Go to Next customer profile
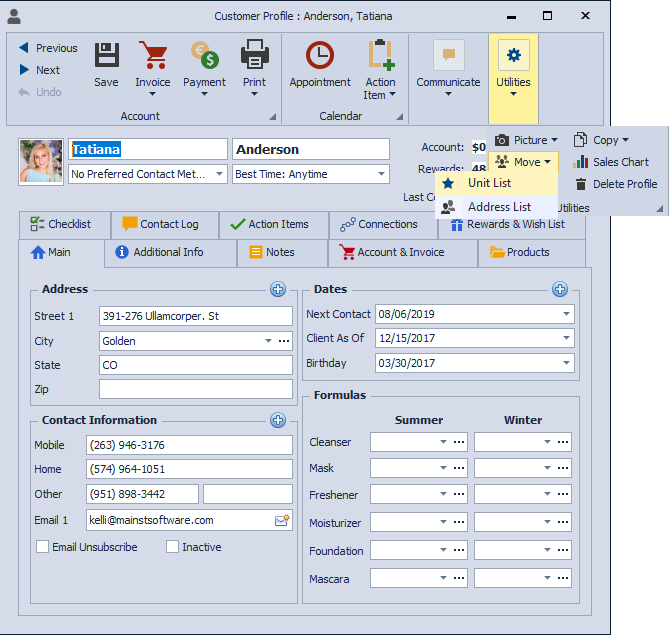This screenshot has height=635, width=669. pyautogui.click(x=40, y=70)
